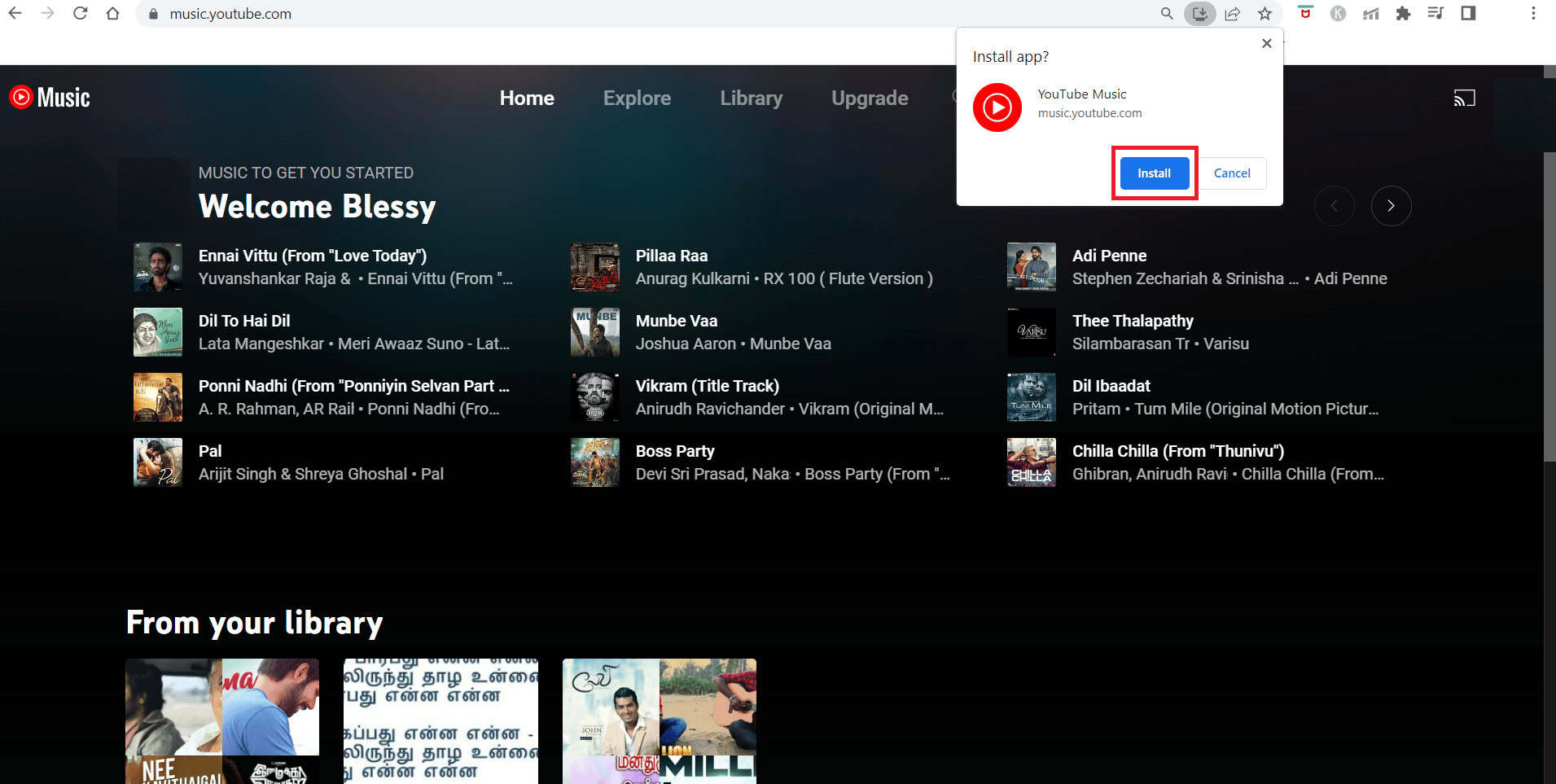Open Arijit Singh & Shreya Ghoshal artist link
Image resolution: width=1556 pixels, height=784 pixels.
tap(303, 474)
